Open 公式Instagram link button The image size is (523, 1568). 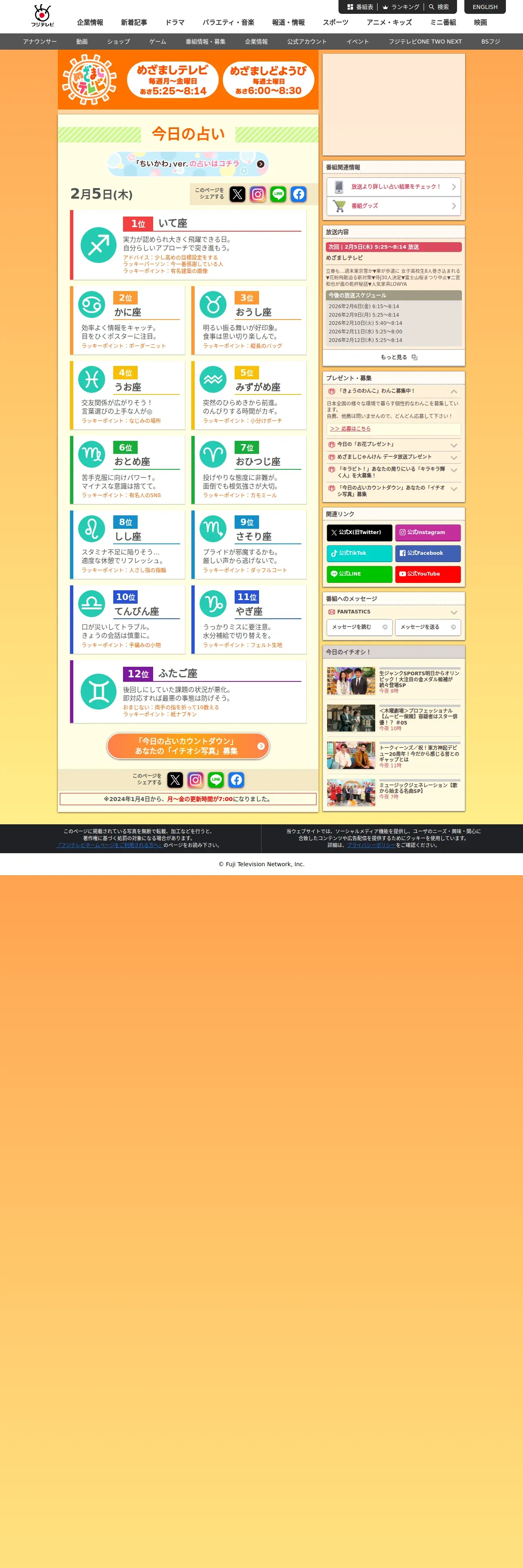[427, 532]
